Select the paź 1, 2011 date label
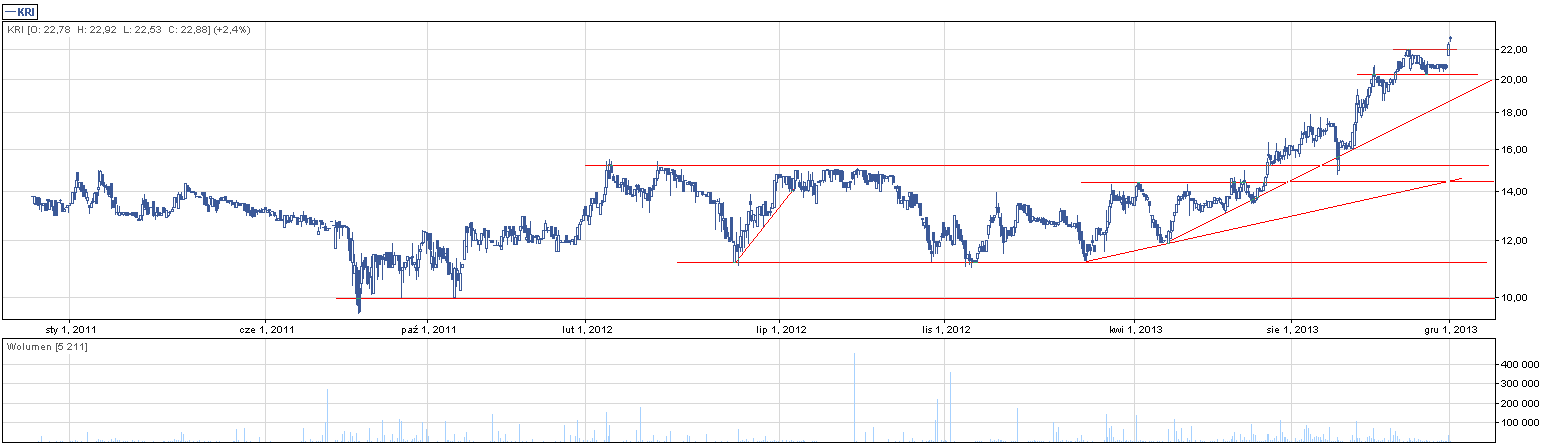The width and height of the screenshot is (1543, 445). coord(427,328)
